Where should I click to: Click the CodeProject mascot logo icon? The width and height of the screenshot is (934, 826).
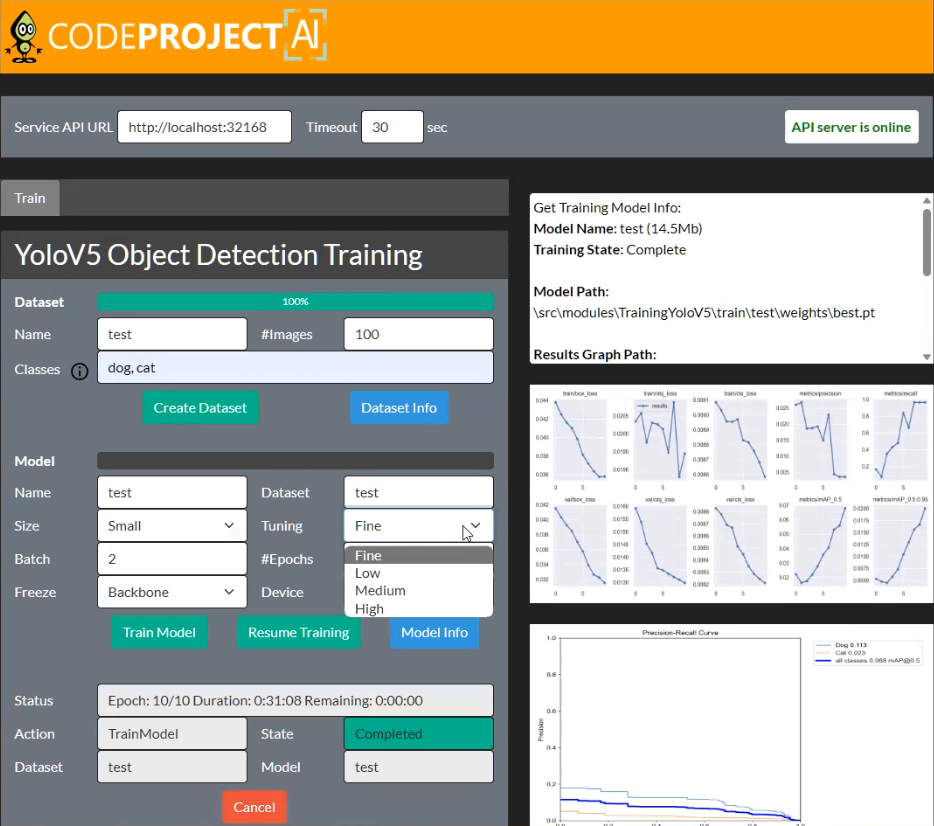tap(24, 36)
